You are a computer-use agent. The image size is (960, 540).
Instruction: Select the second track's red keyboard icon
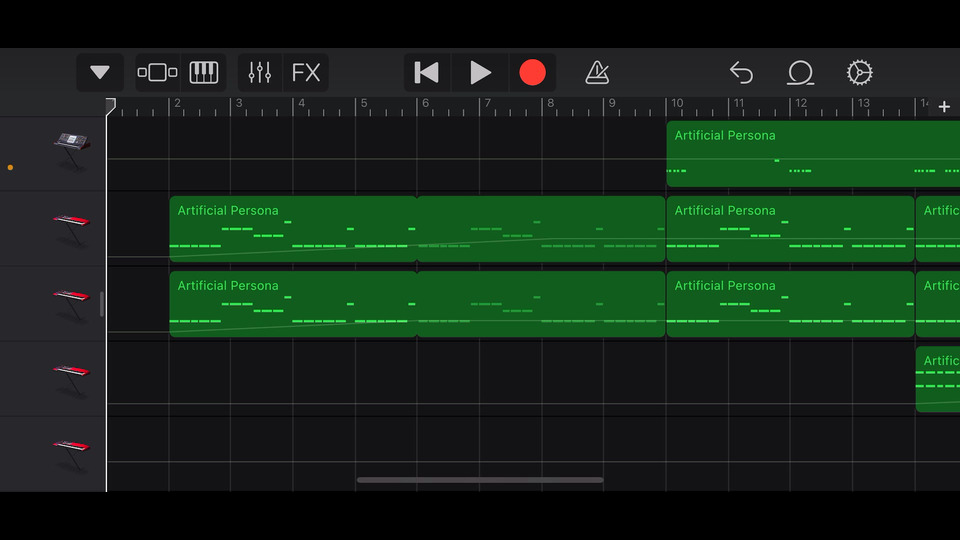click(x=72, y=229)
